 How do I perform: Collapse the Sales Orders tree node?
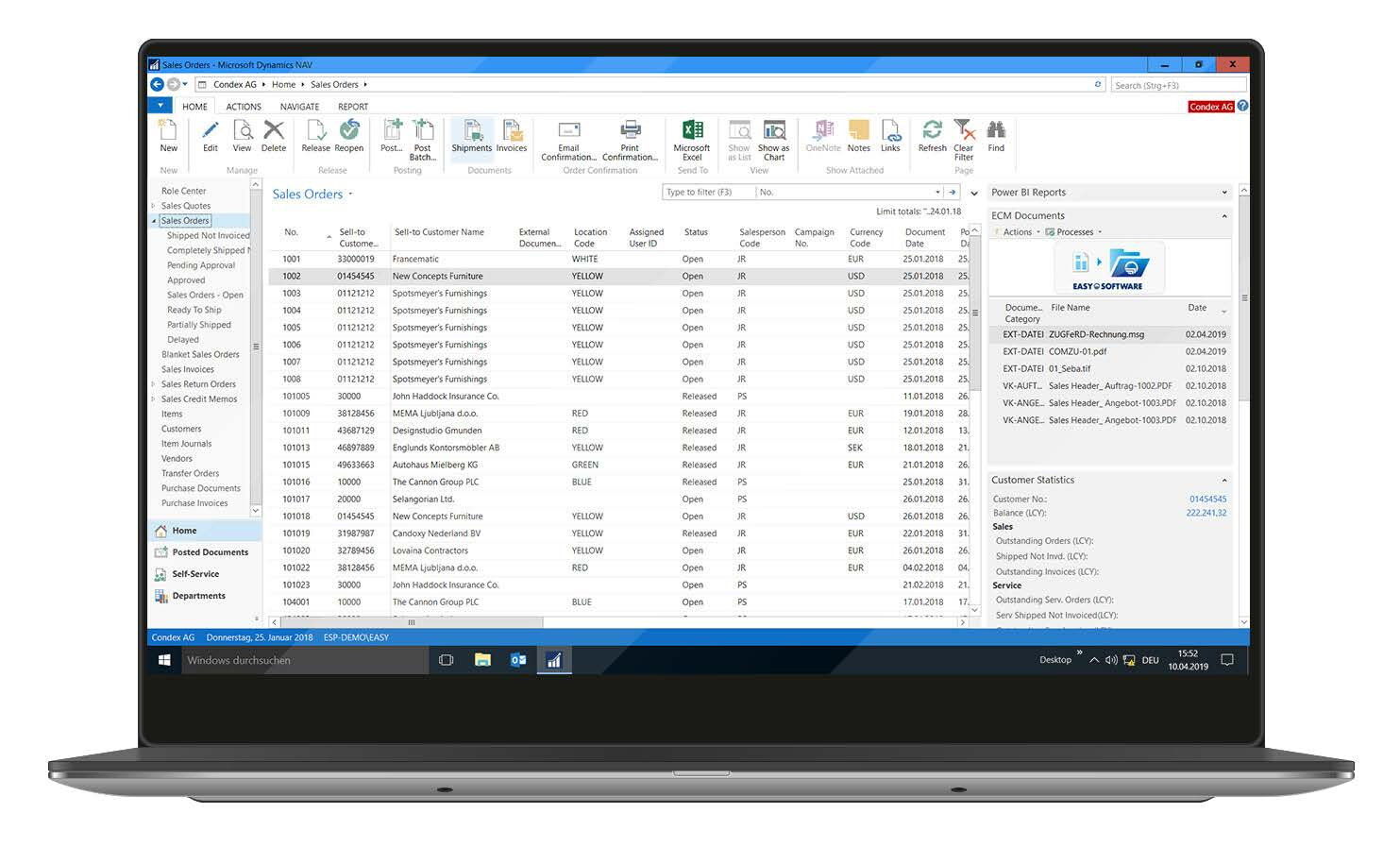(x=154, y=221)
